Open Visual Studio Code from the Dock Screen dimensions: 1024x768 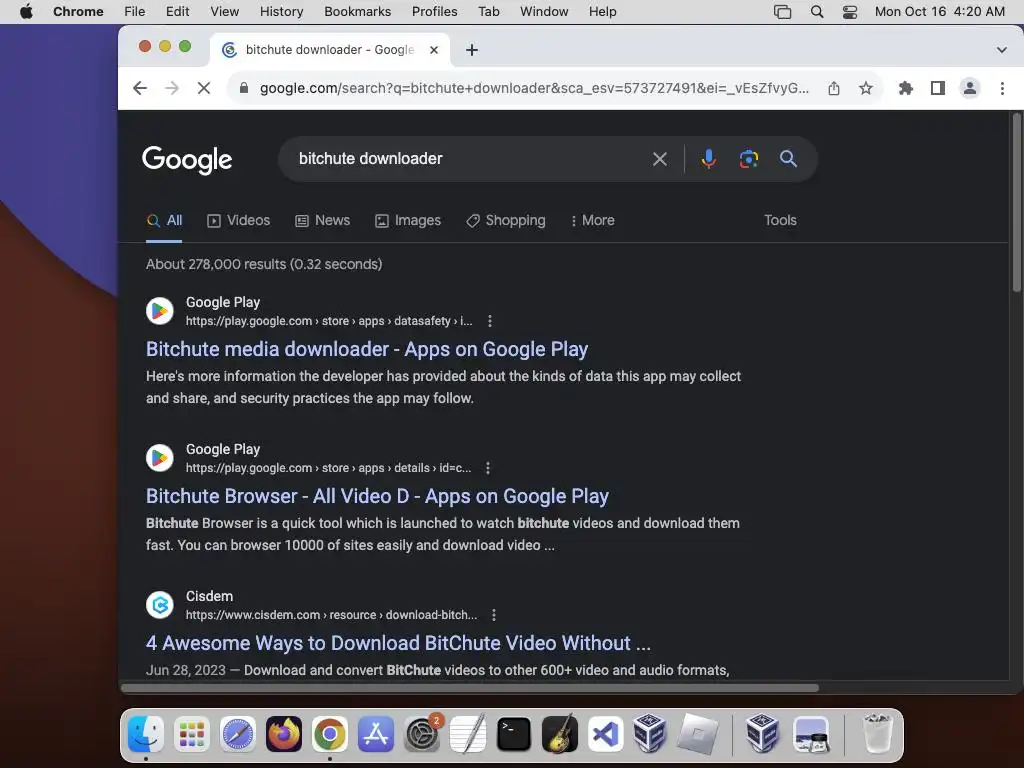point(605,734)
